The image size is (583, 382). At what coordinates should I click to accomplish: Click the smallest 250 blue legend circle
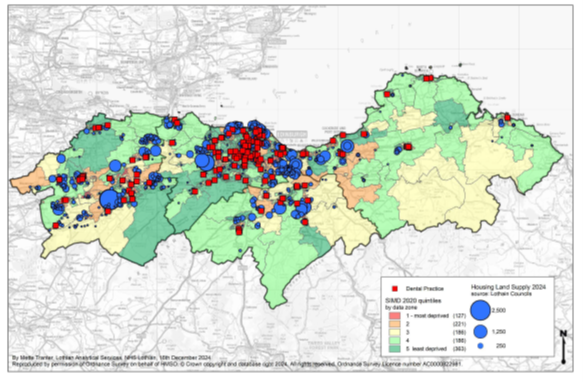tap(480, 346)
